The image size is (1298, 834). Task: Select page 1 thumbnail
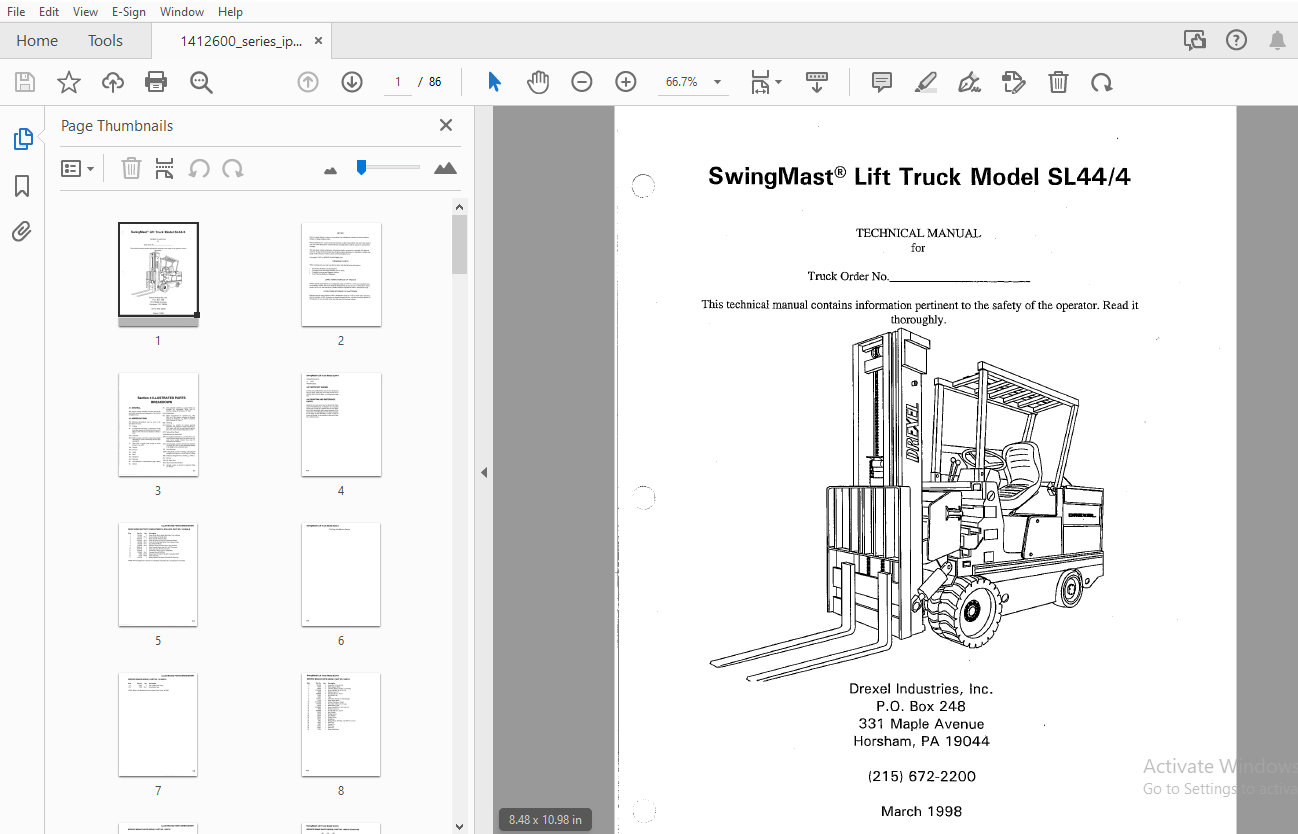click(158, 274)
